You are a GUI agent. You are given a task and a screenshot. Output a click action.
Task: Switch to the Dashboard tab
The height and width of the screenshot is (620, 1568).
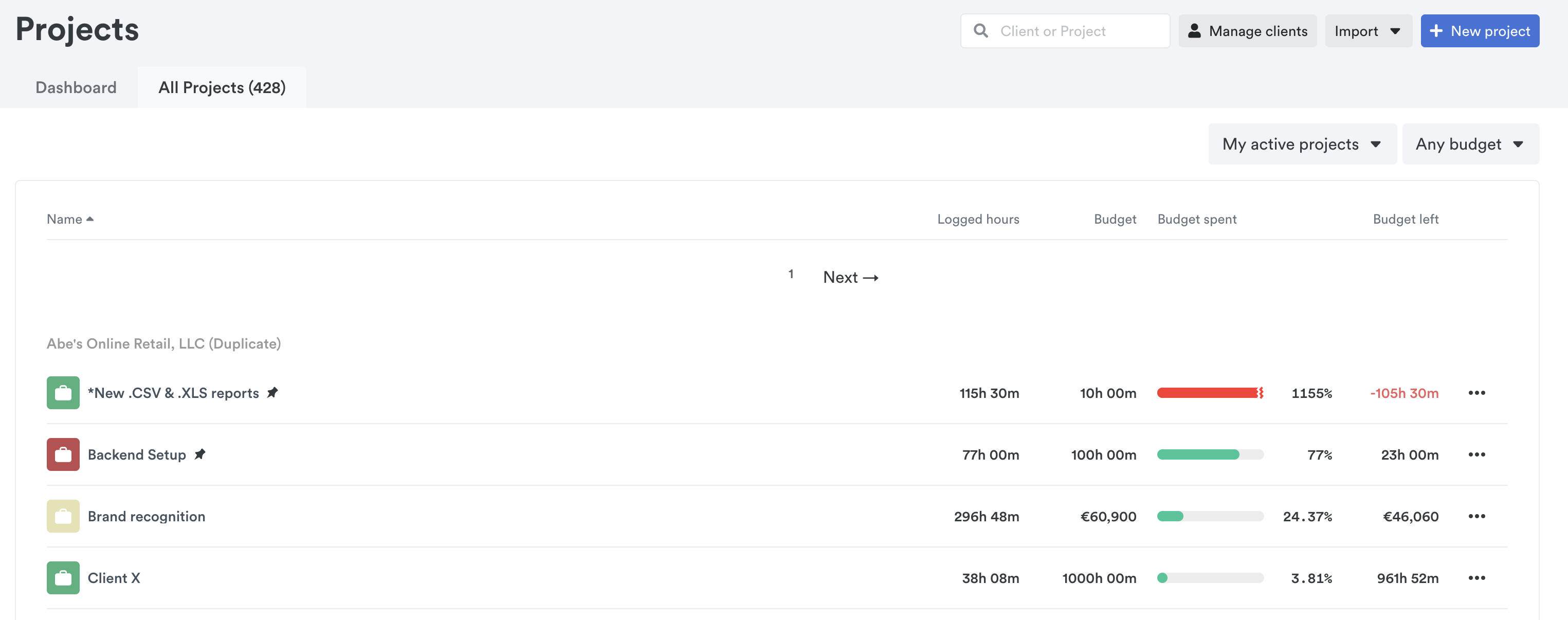[76, 87]
